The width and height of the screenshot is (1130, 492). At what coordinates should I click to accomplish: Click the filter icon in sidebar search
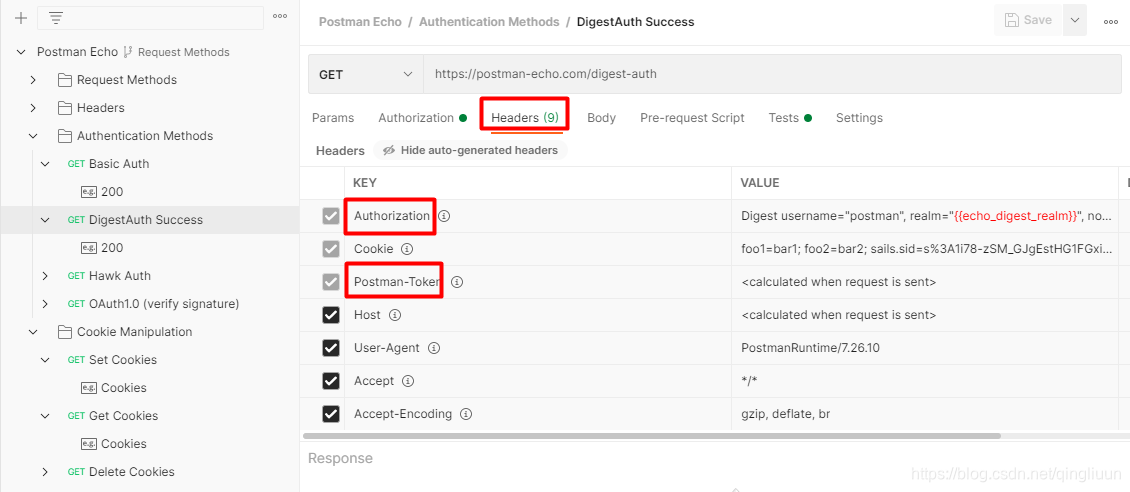coord(56,19)
